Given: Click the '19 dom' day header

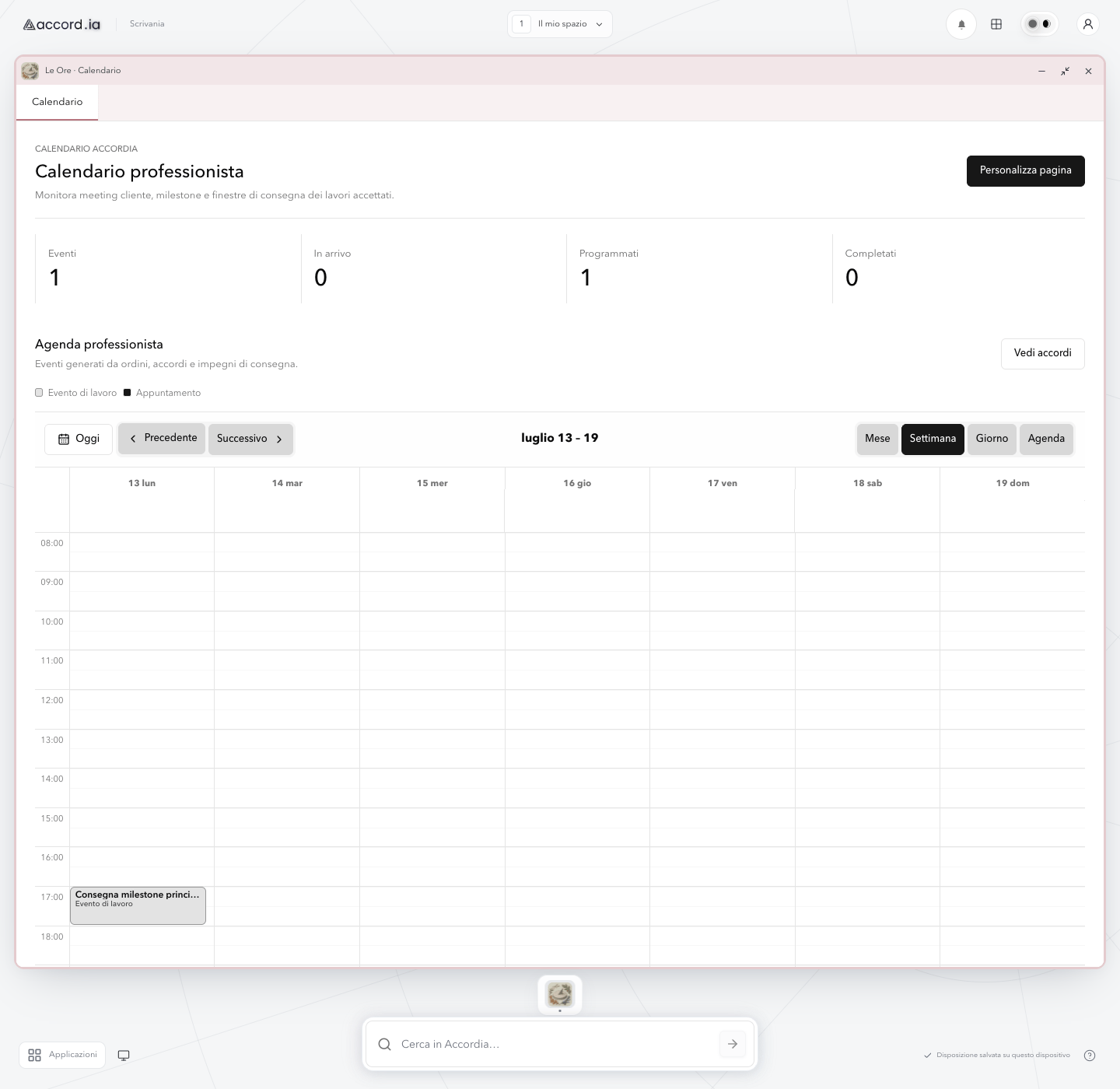Looking at the screenshot, I should (x=1013, y=483).
